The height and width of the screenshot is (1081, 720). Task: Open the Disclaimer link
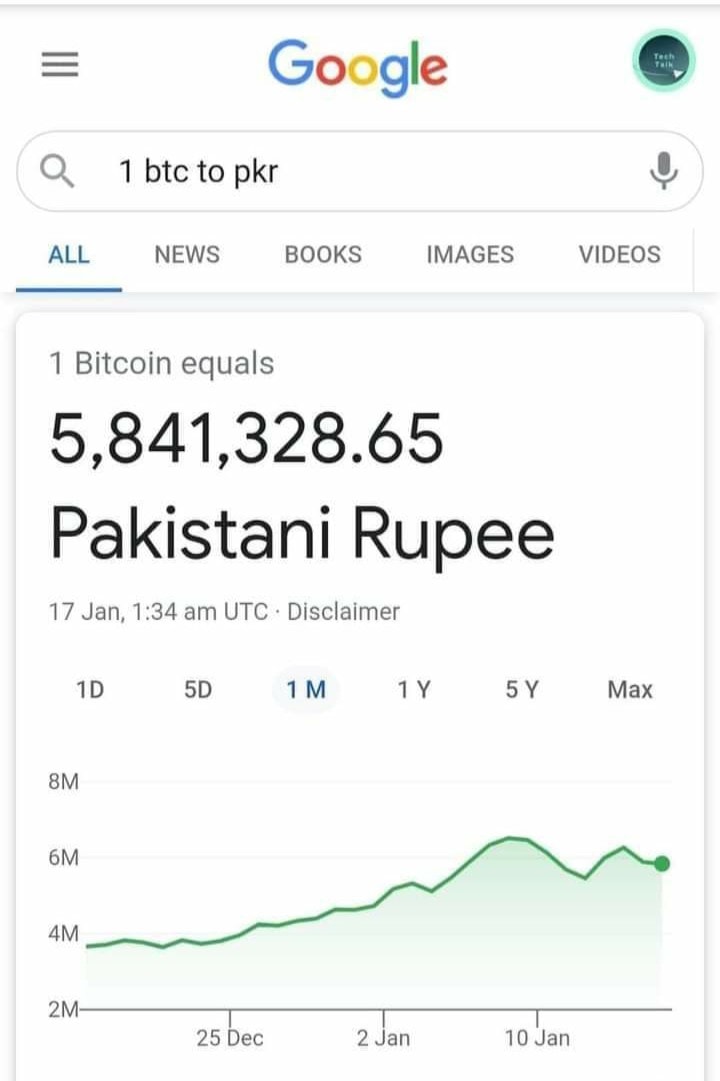pos(343,612)
